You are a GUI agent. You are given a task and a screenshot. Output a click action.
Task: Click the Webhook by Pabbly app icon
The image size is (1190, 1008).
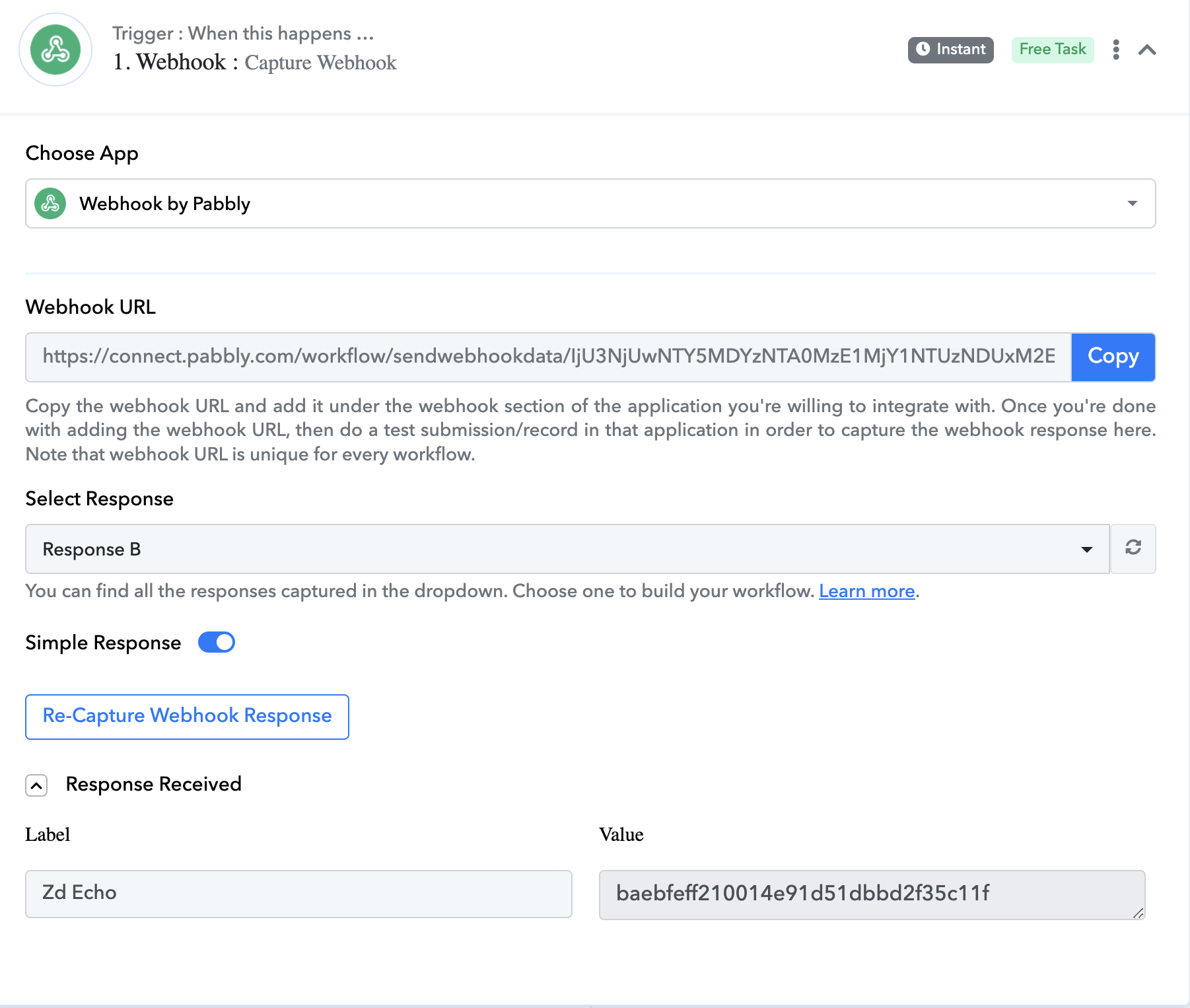pyautogui.click(x=50, y=203)
